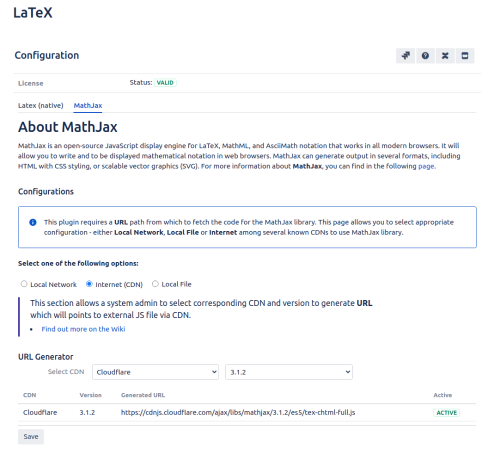488x450 pixels.
Task: Click the 'Configuration' page section heading
Action: point(47,55)
